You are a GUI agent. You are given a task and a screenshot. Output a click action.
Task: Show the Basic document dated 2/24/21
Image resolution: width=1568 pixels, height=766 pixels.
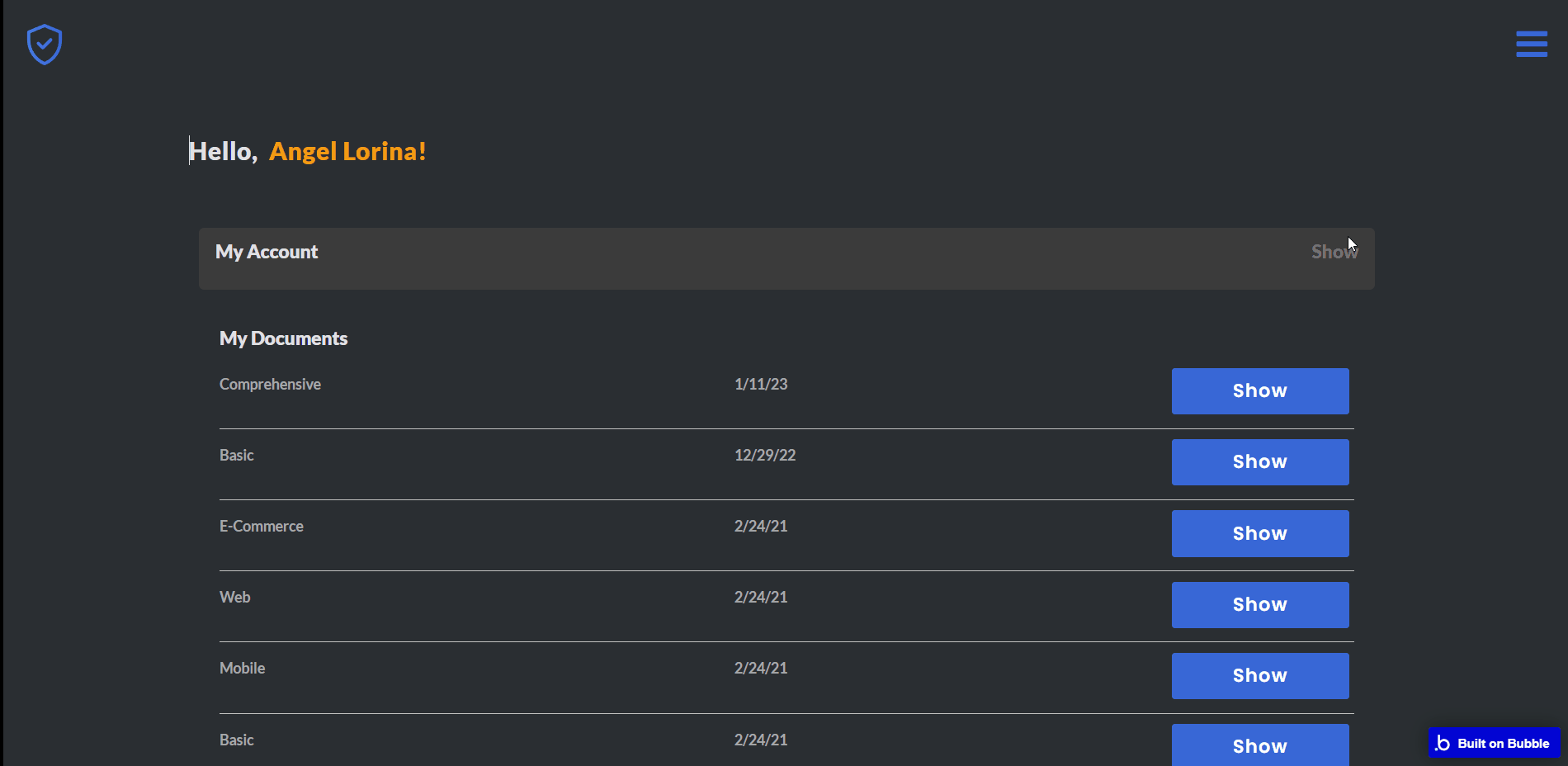pos(1259,745)
